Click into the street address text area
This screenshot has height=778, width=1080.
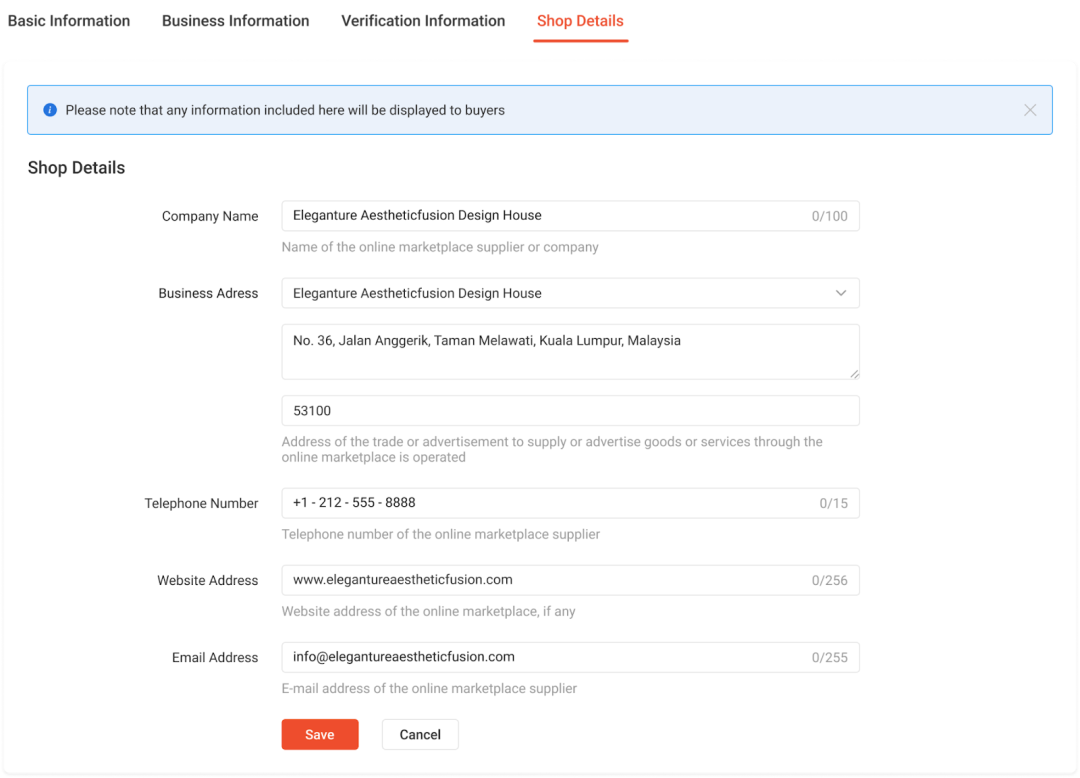click(x=570, y=351)
